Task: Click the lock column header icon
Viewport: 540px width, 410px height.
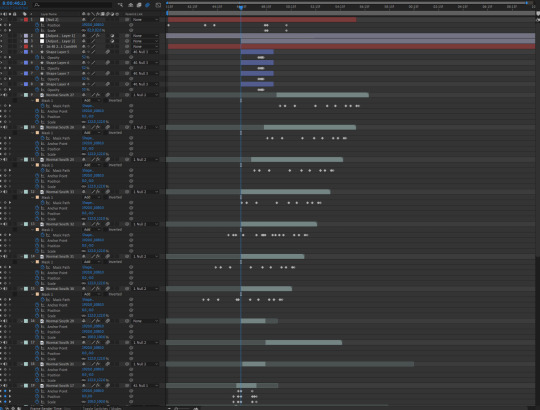Action: coord(14,14)
